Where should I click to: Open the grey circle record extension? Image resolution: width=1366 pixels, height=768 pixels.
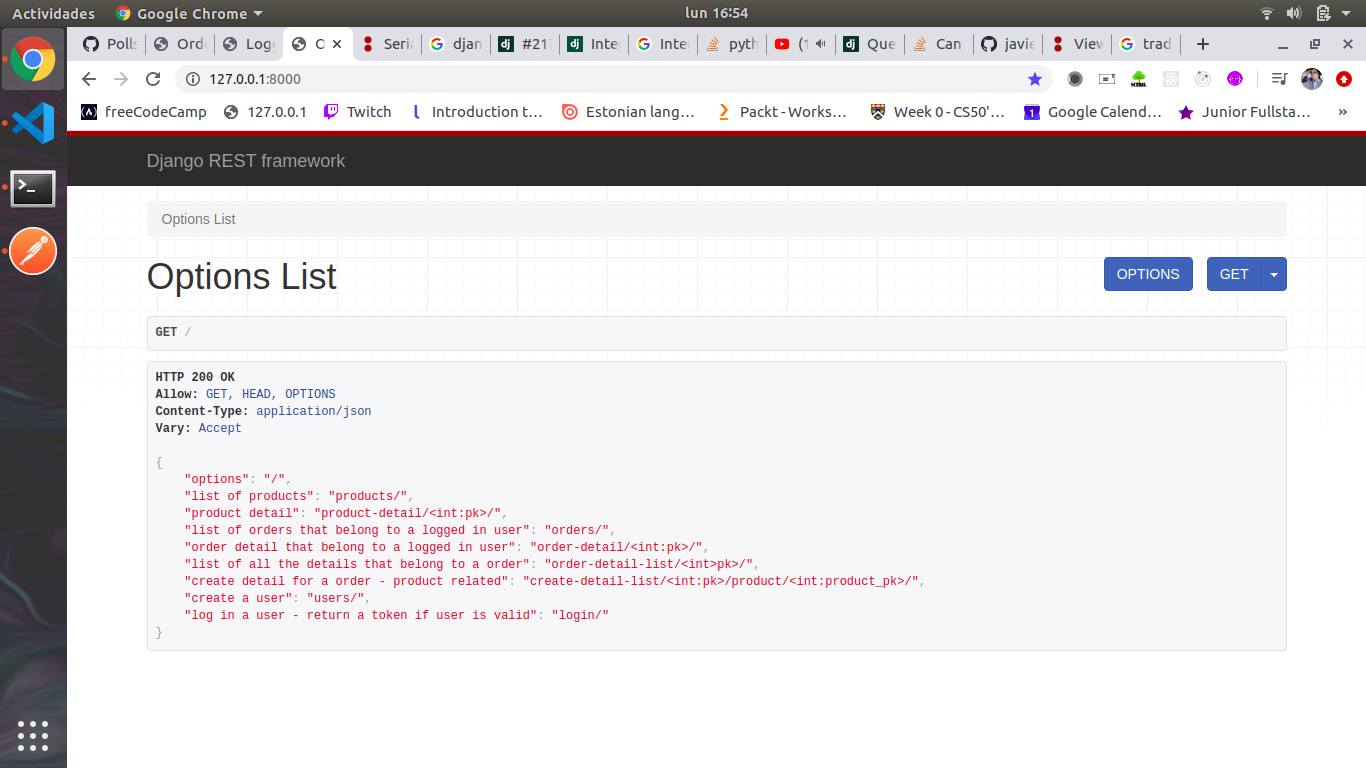(x=1075, y=79)
